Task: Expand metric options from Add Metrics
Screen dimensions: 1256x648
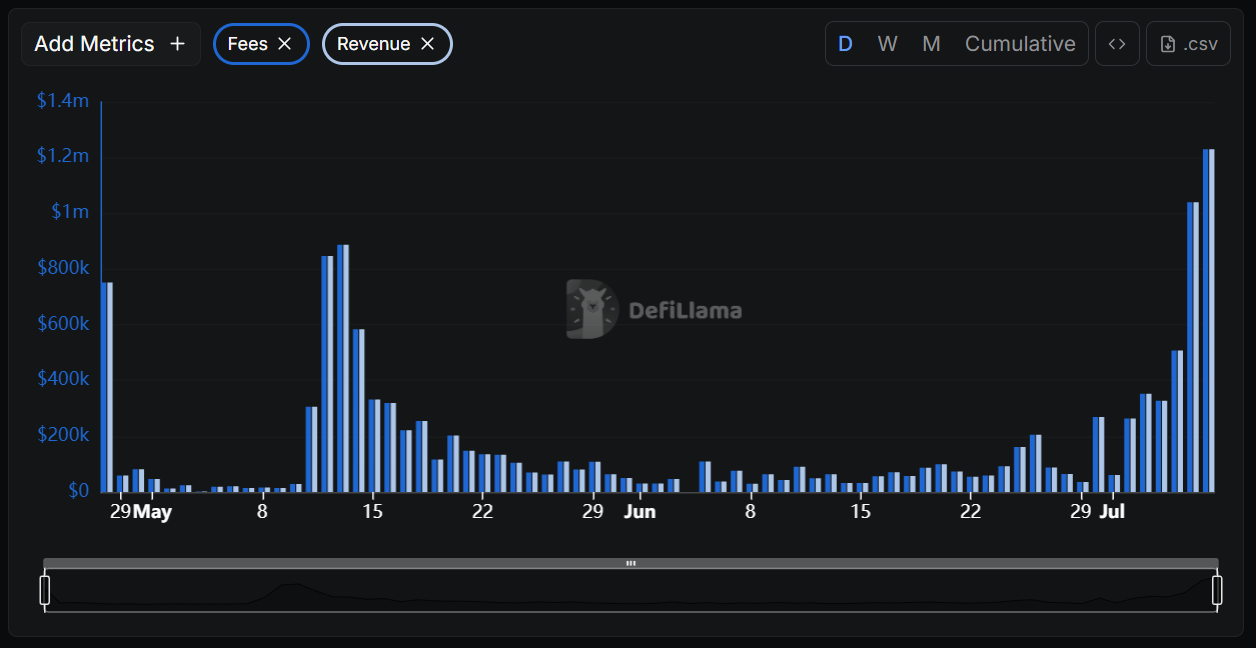Action: pos(110,43)
